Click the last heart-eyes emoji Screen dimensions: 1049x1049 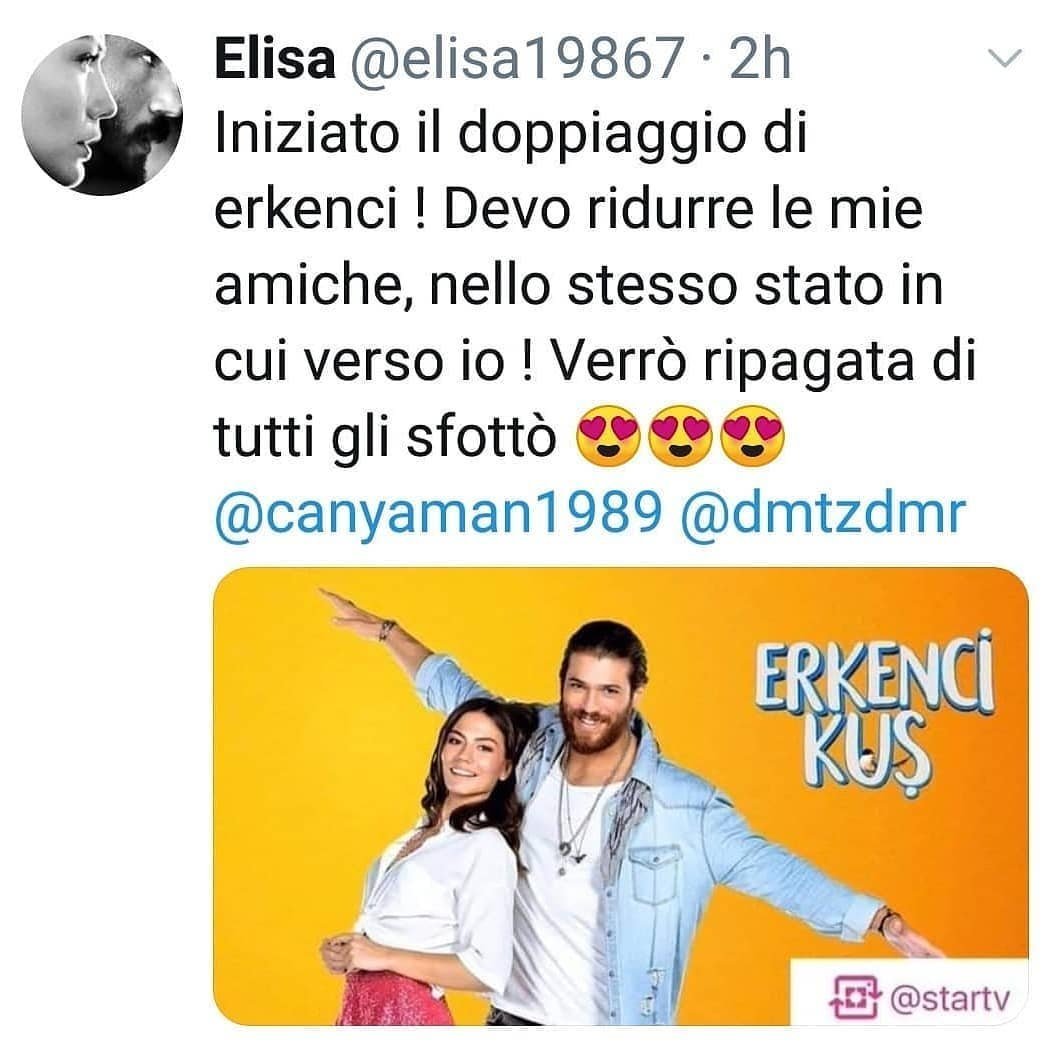[753, 436]
